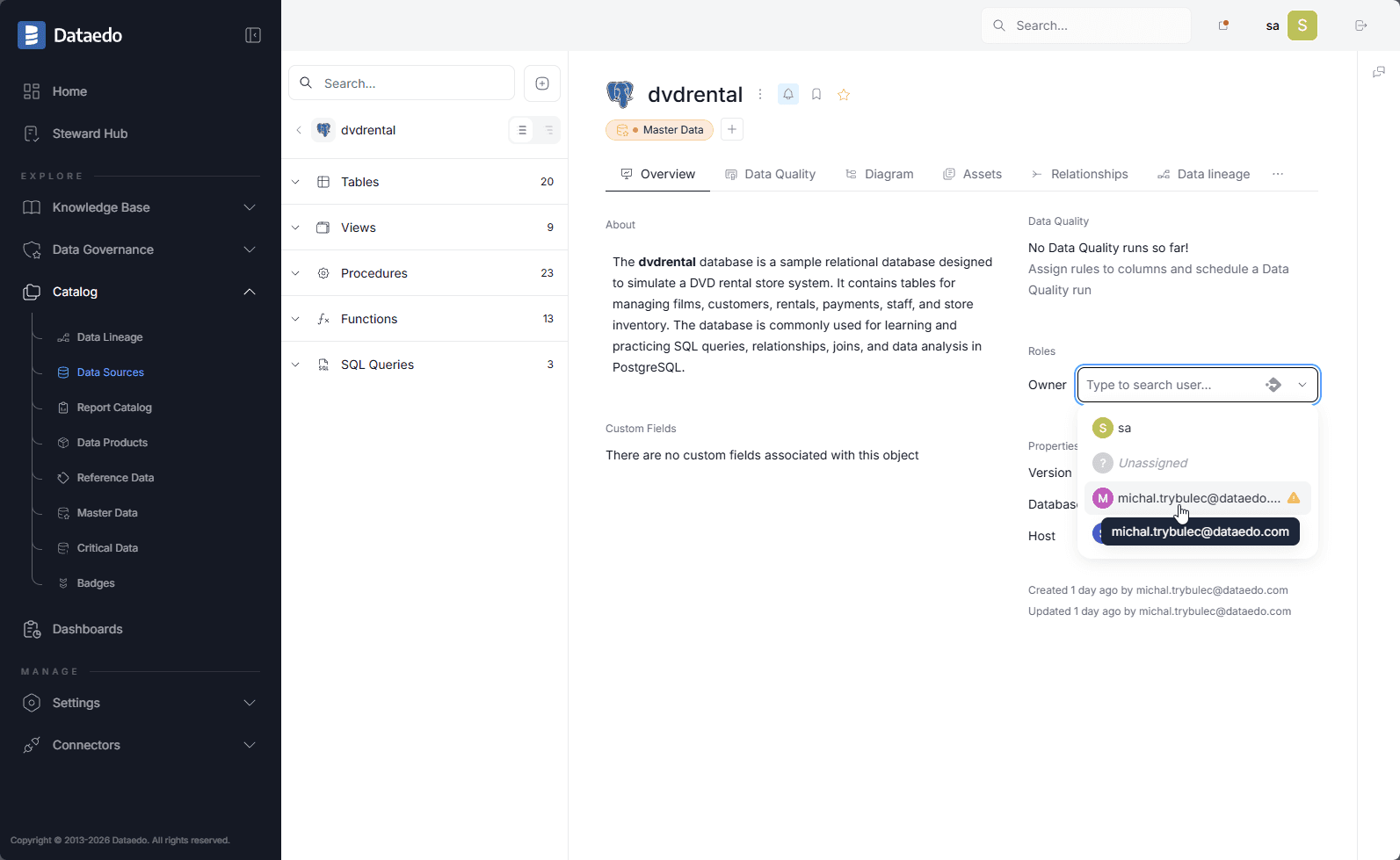Open the comments panel icon
The height and width of the screenshot is (860, 1400).
(x=1379, y=72)
